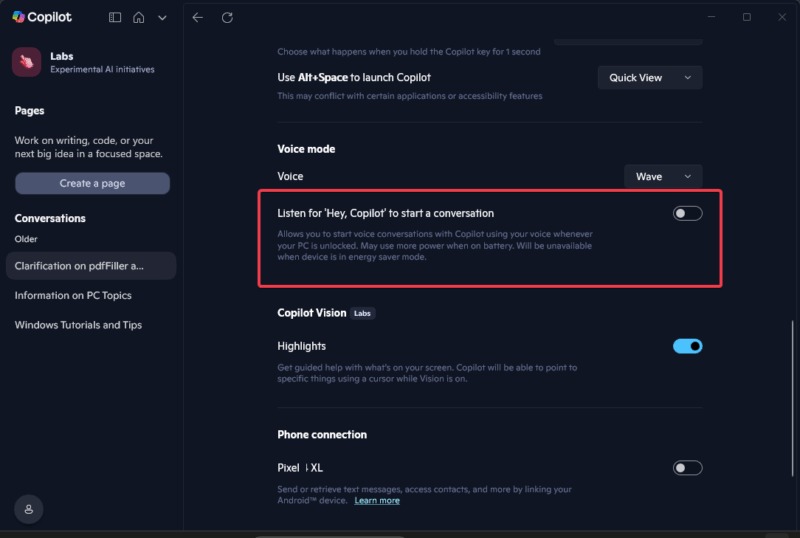Open the Quick View dropdown
Image resolution: width=800 pixels, height=538 pixels.
(x=649, y=78)
